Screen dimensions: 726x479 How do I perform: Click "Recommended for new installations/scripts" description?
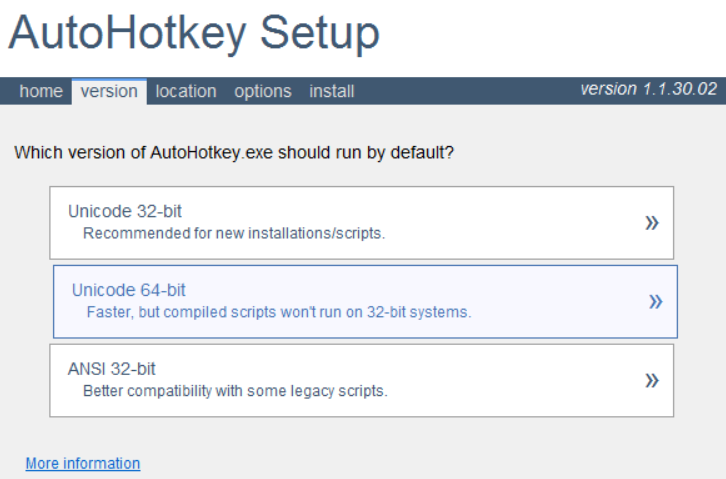pos(234,233)
